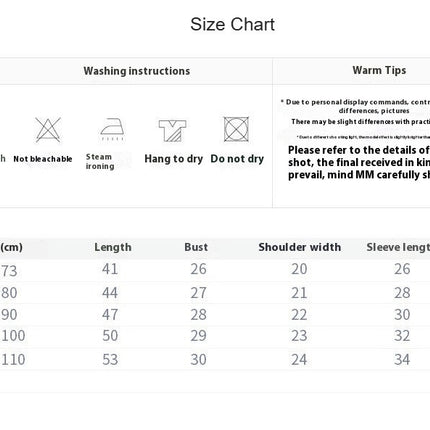Click the Not bleachable triangle icon
This screenshot has height=430, width=430.
[48, 130]
